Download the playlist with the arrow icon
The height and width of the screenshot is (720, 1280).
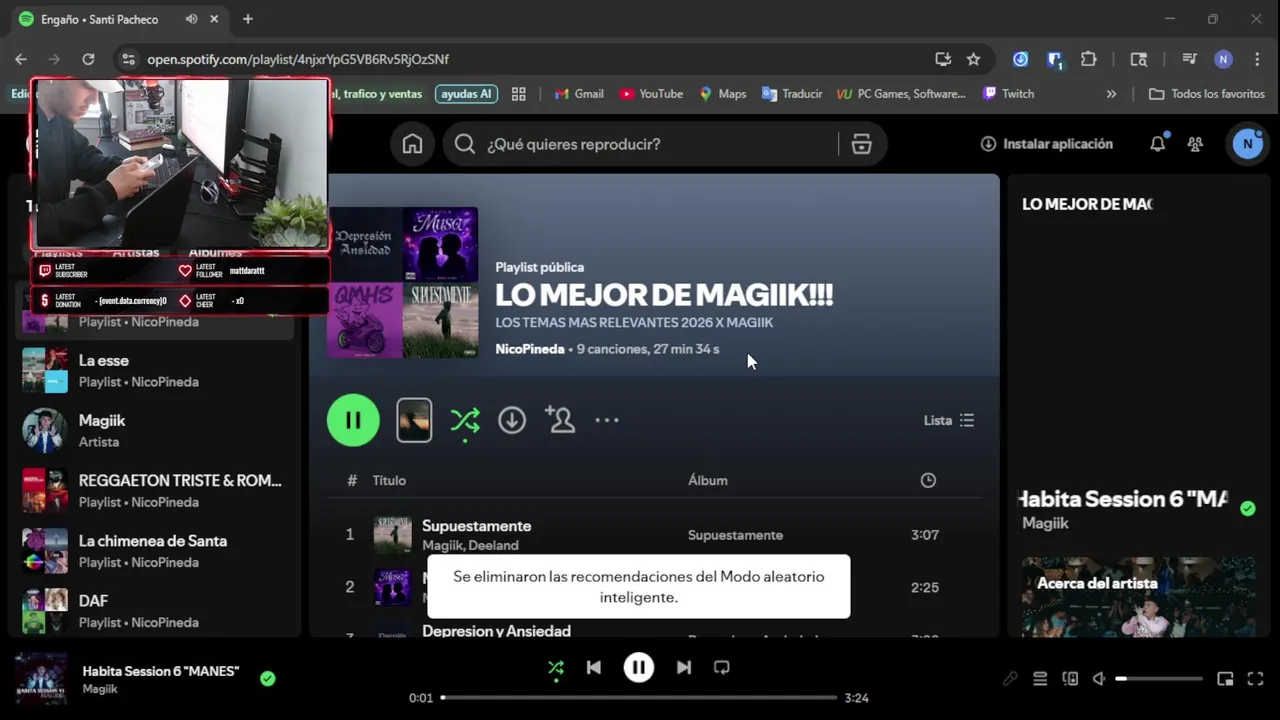512,420
